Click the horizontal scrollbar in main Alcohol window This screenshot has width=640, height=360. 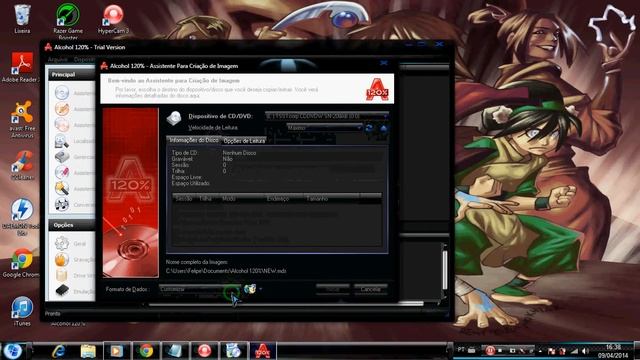pos(286,304)
